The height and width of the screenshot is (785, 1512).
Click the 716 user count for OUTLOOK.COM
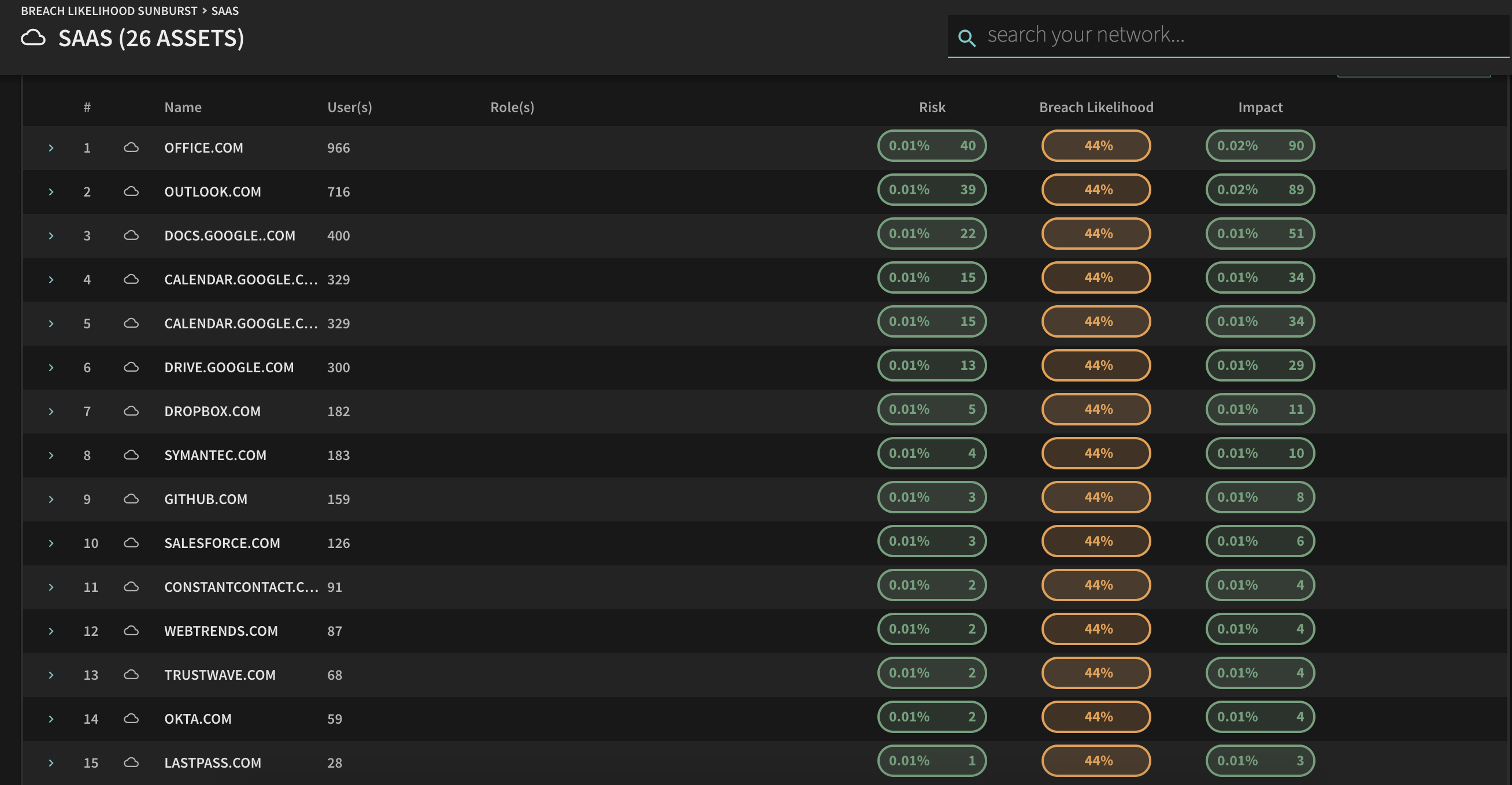338,192
